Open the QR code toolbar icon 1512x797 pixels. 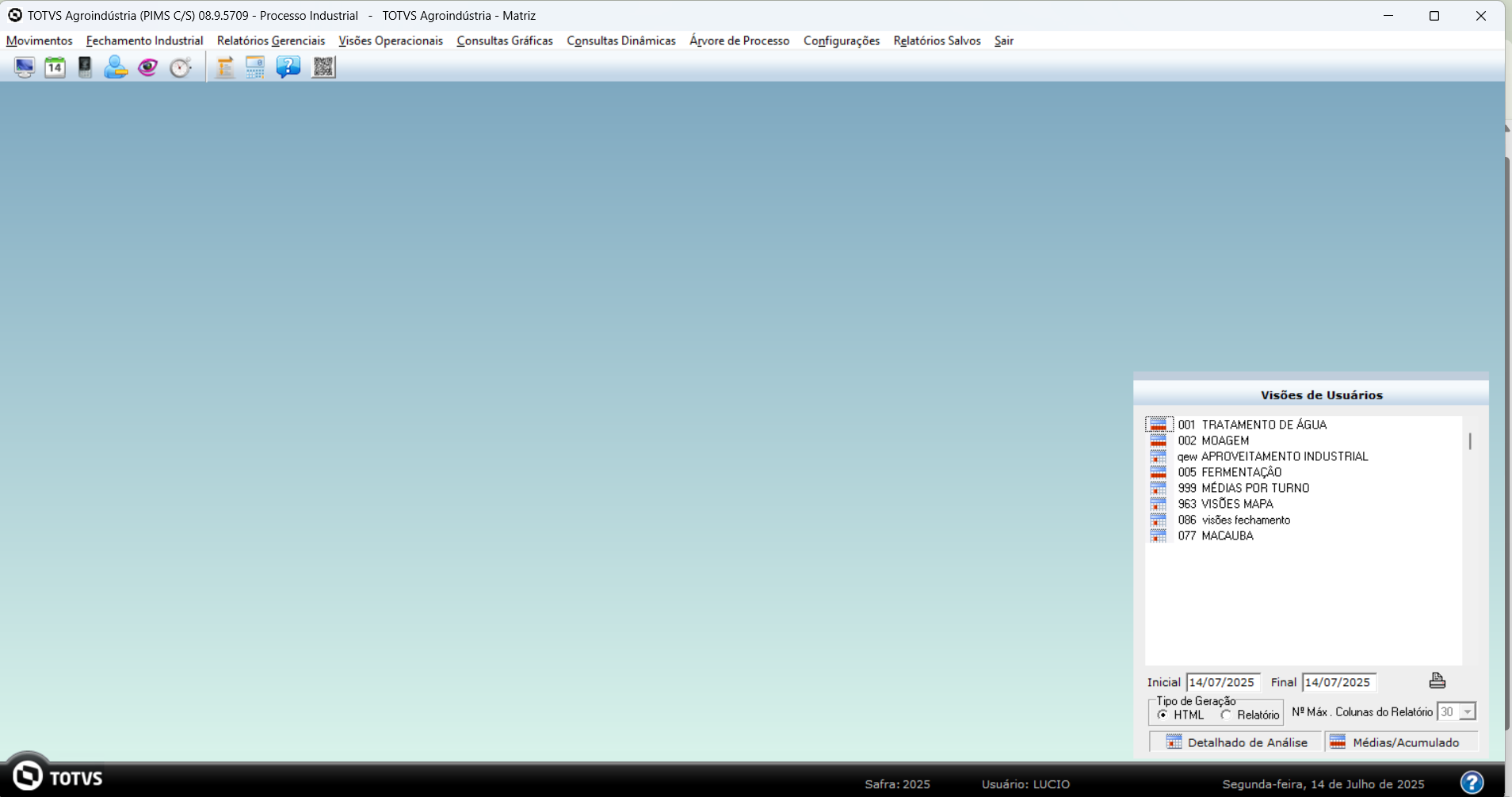323,67
